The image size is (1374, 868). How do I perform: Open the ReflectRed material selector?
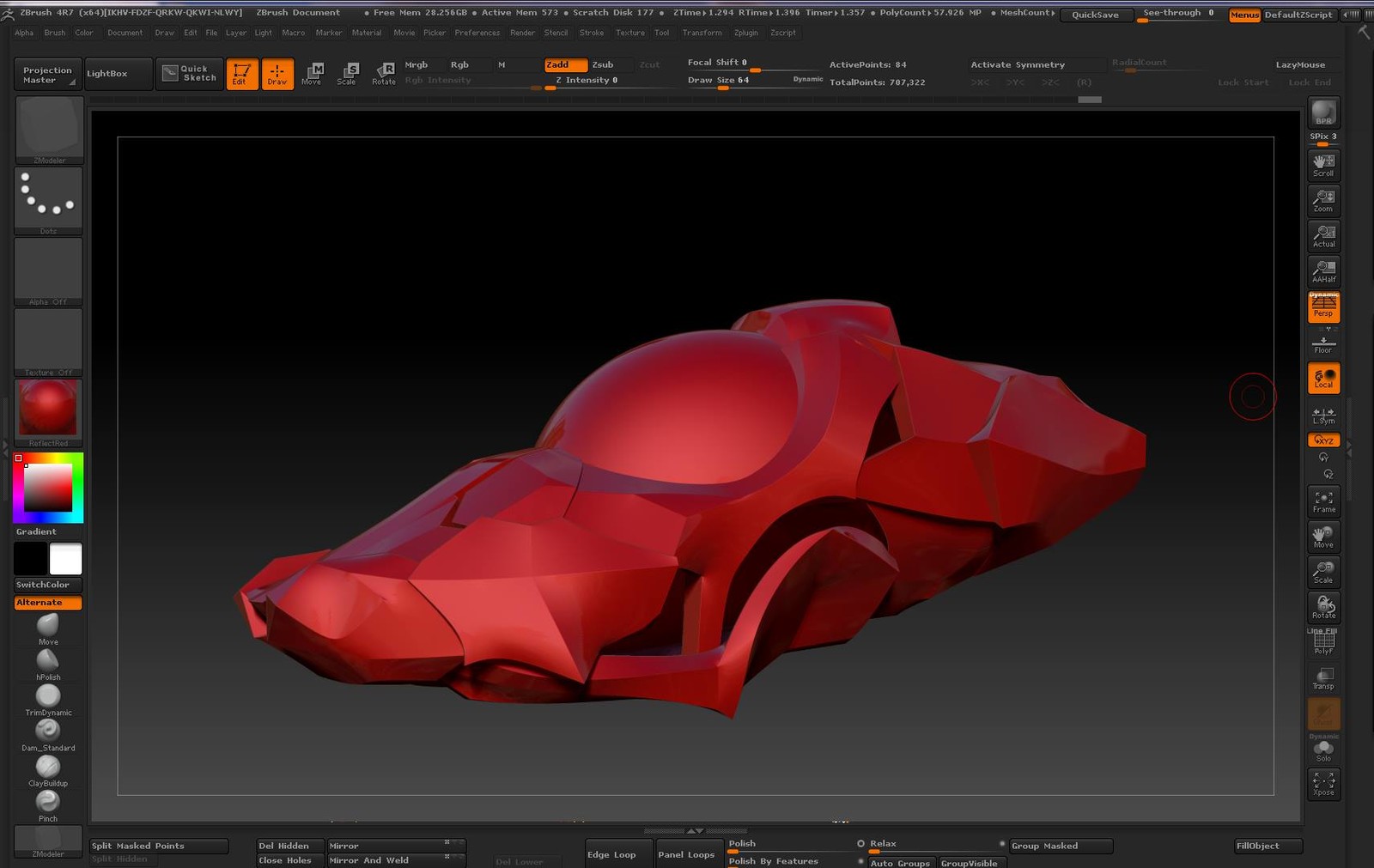(x=49, y=413)
